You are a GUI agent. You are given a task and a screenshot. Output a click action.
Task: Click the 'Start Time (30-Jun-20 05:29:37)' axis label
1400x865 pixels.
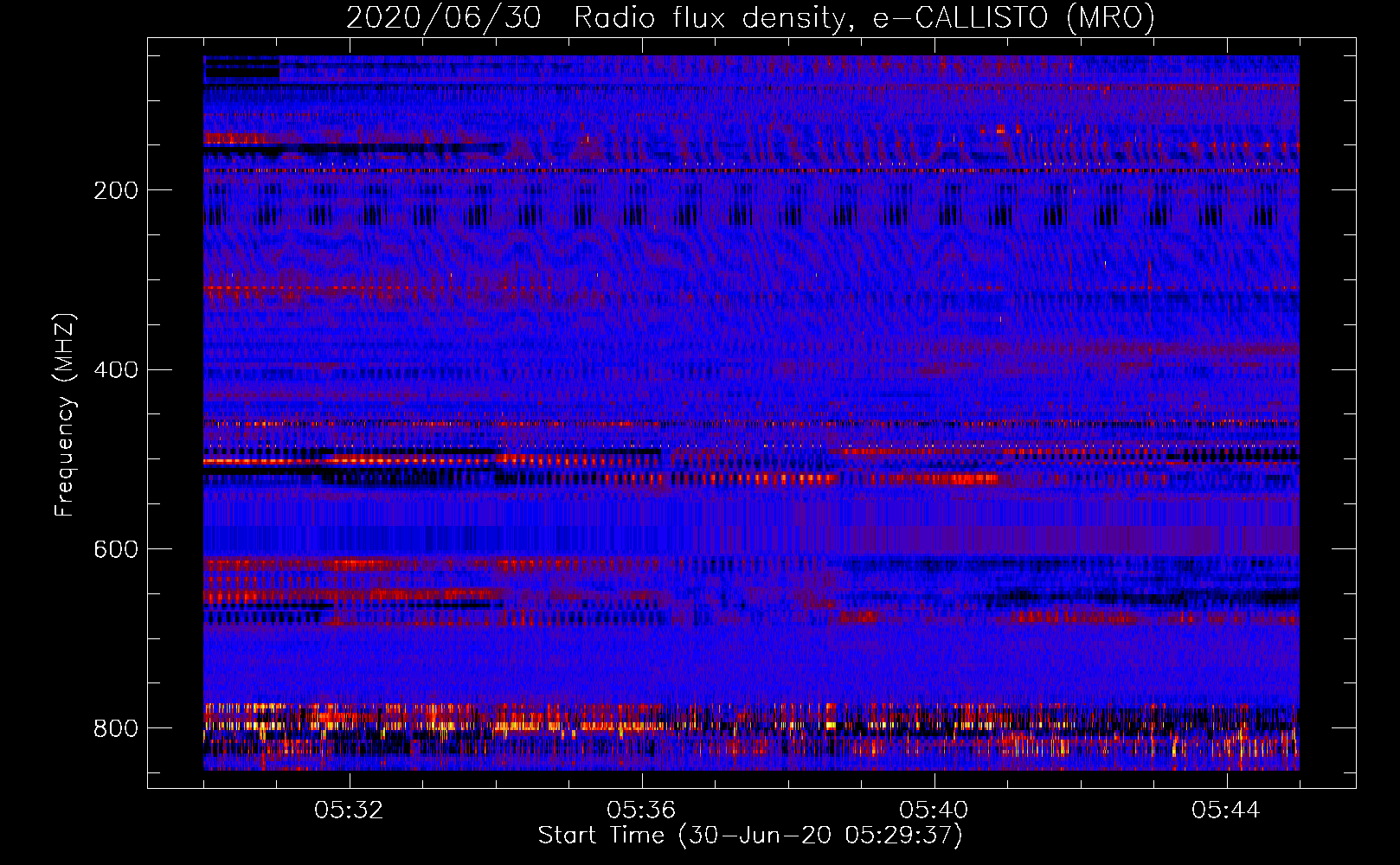tap(750, 836)
